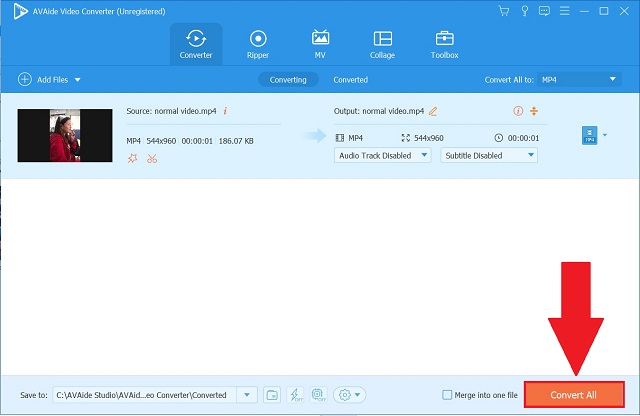The image size is (640, 416).
Task: Toggle the GPU chip OFF icon
Action: (319, 395)
